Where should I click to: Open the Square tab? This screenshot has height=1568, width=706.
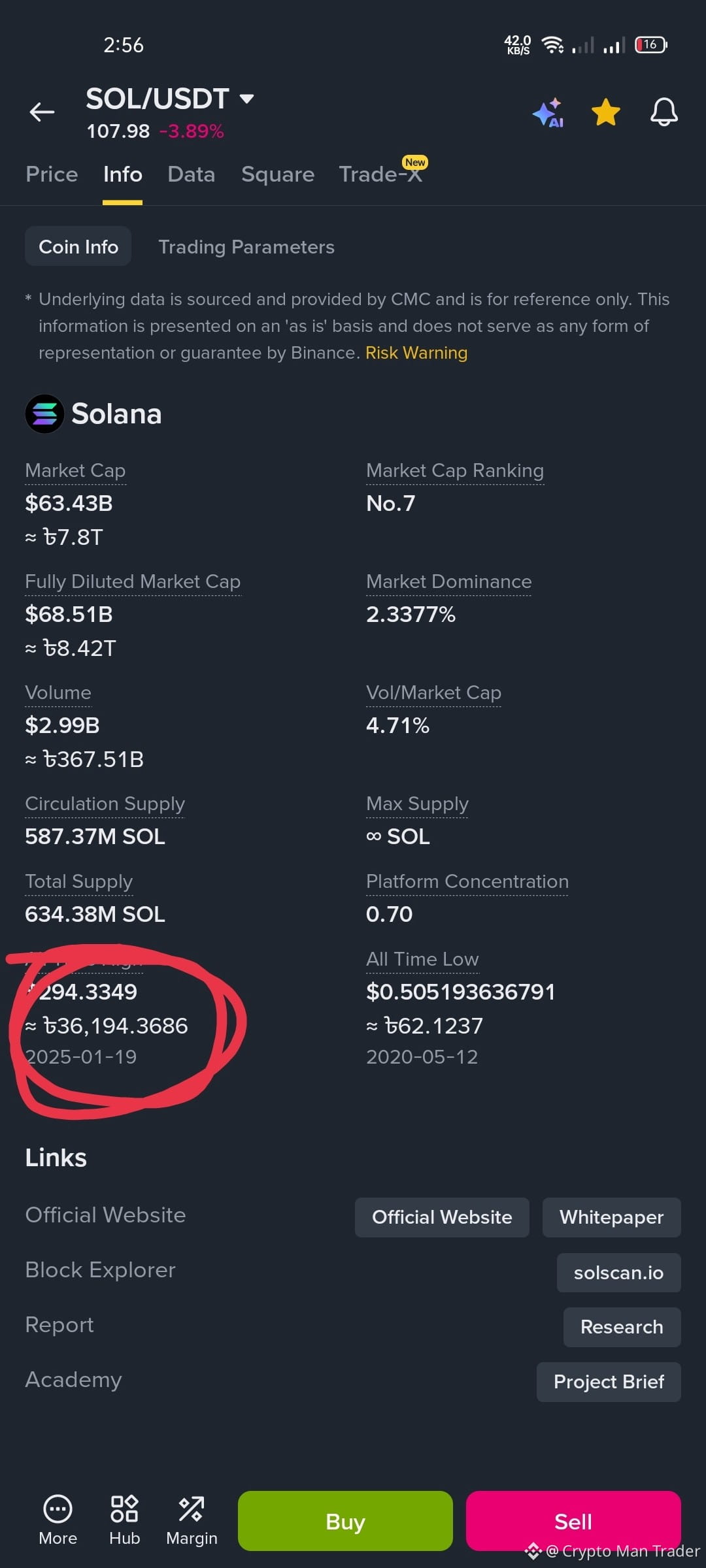[x=278, y=174]
